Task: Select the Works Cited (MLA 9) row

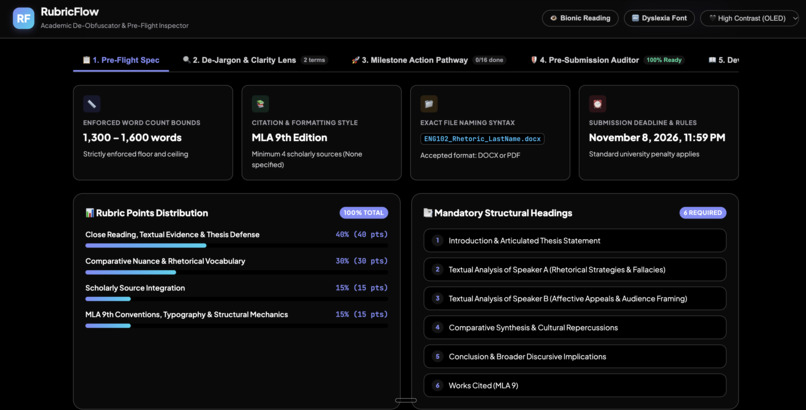Action: [575, 385]
